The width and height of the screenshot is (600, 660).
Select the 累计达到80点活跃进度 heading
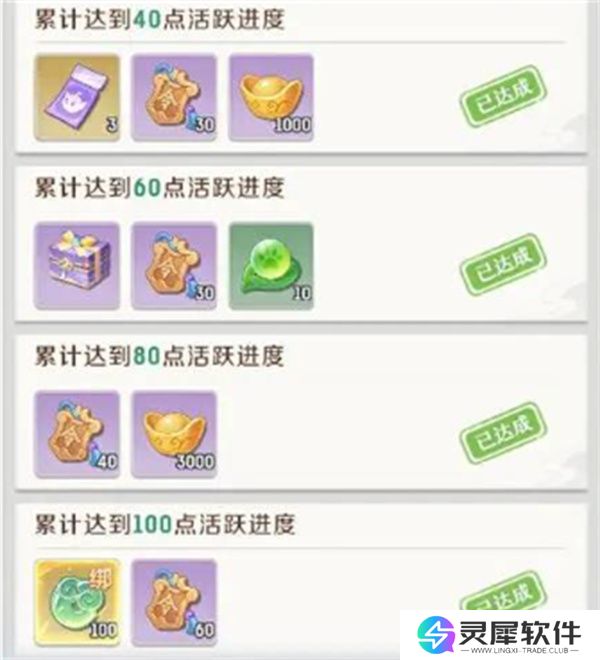160,356
